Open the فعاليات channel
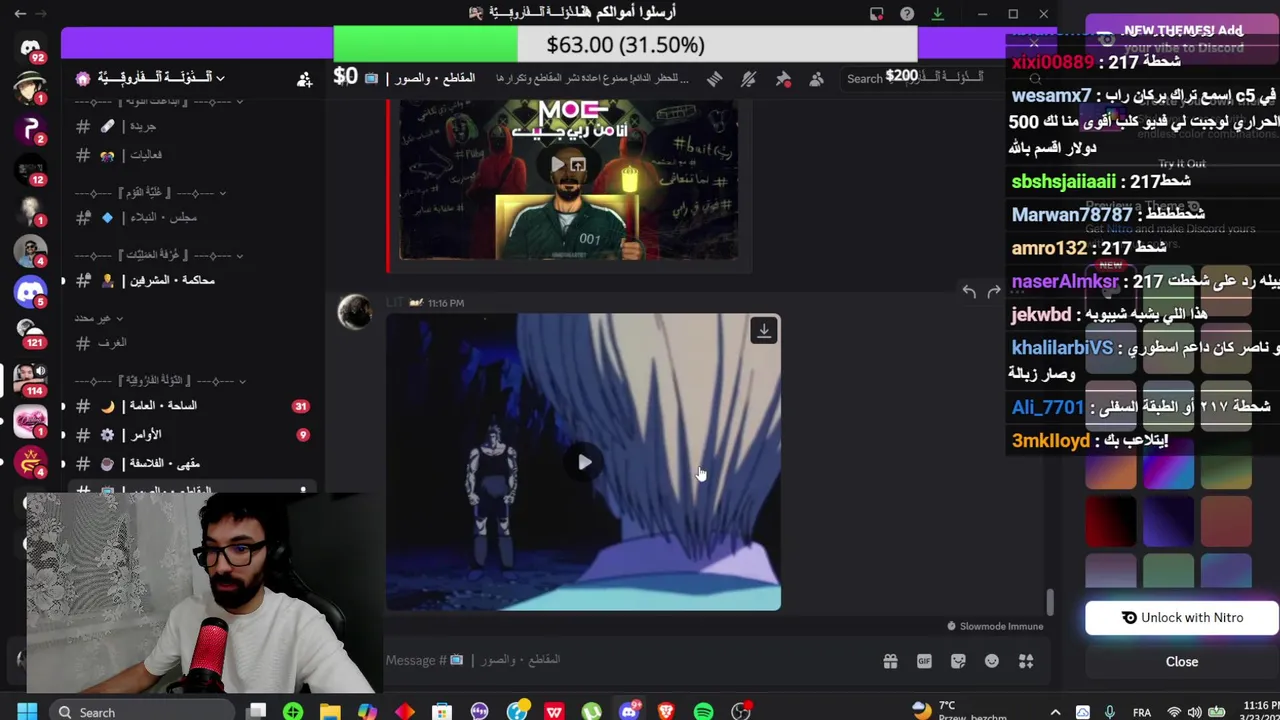Viewport: 1280px width, 720px height. [x=192, y=155]
